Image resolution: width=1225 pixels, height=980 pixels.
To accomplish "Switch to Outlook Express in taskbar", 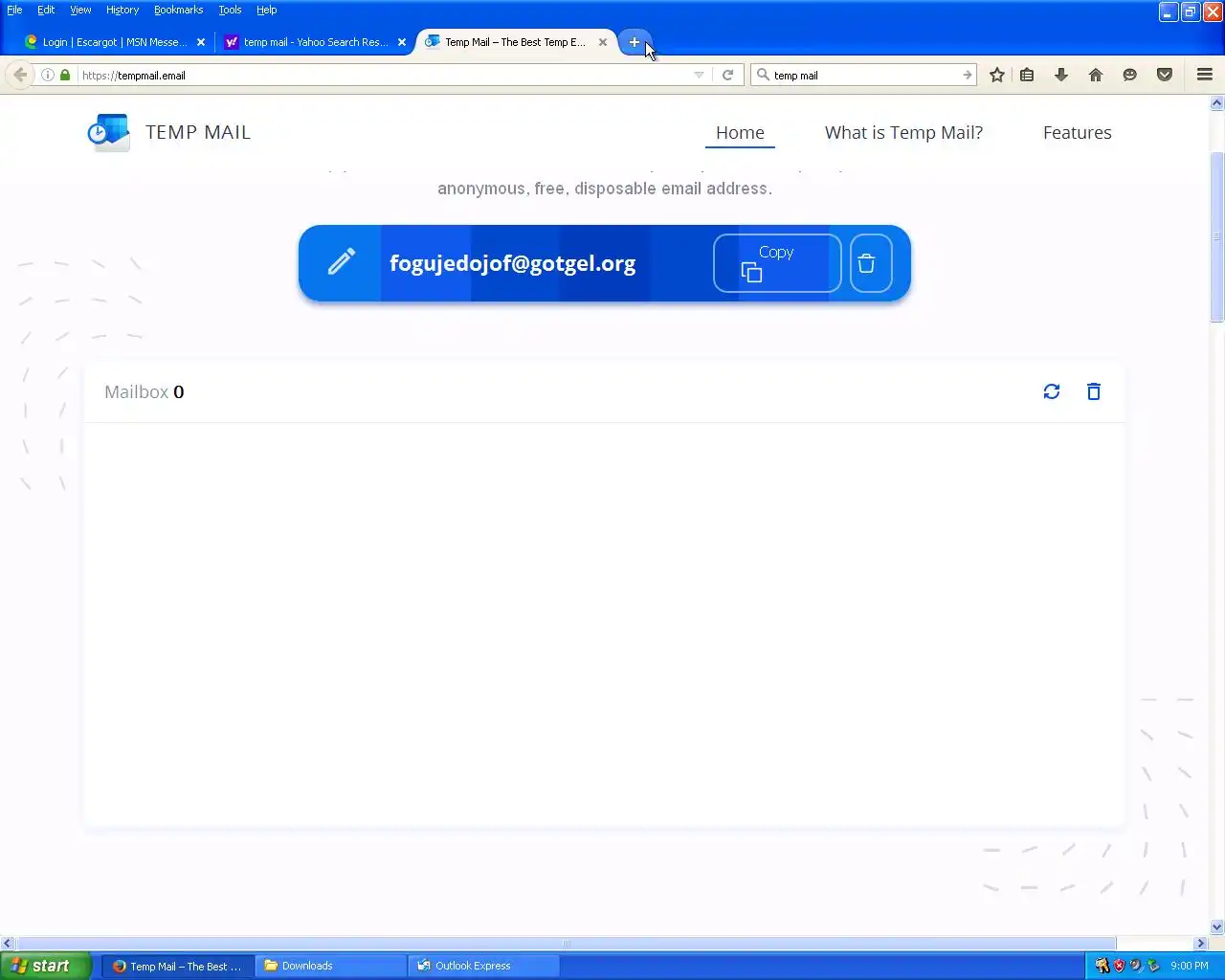I will pyautogui.click(x=485, y=966).
